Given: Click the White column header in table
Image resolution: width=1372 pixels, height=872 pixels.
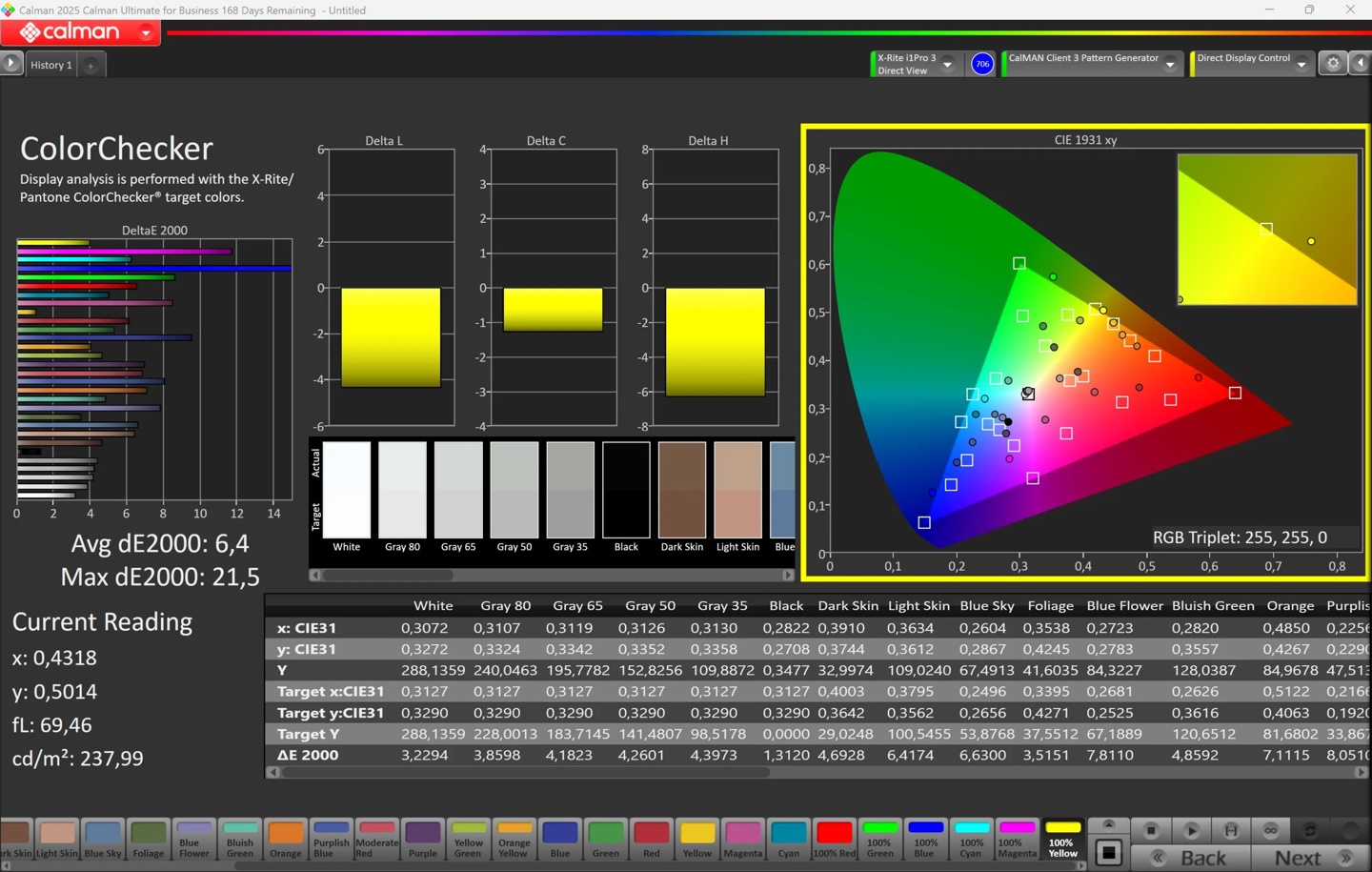Looking at the screenshot, I should tap(434, 605).
